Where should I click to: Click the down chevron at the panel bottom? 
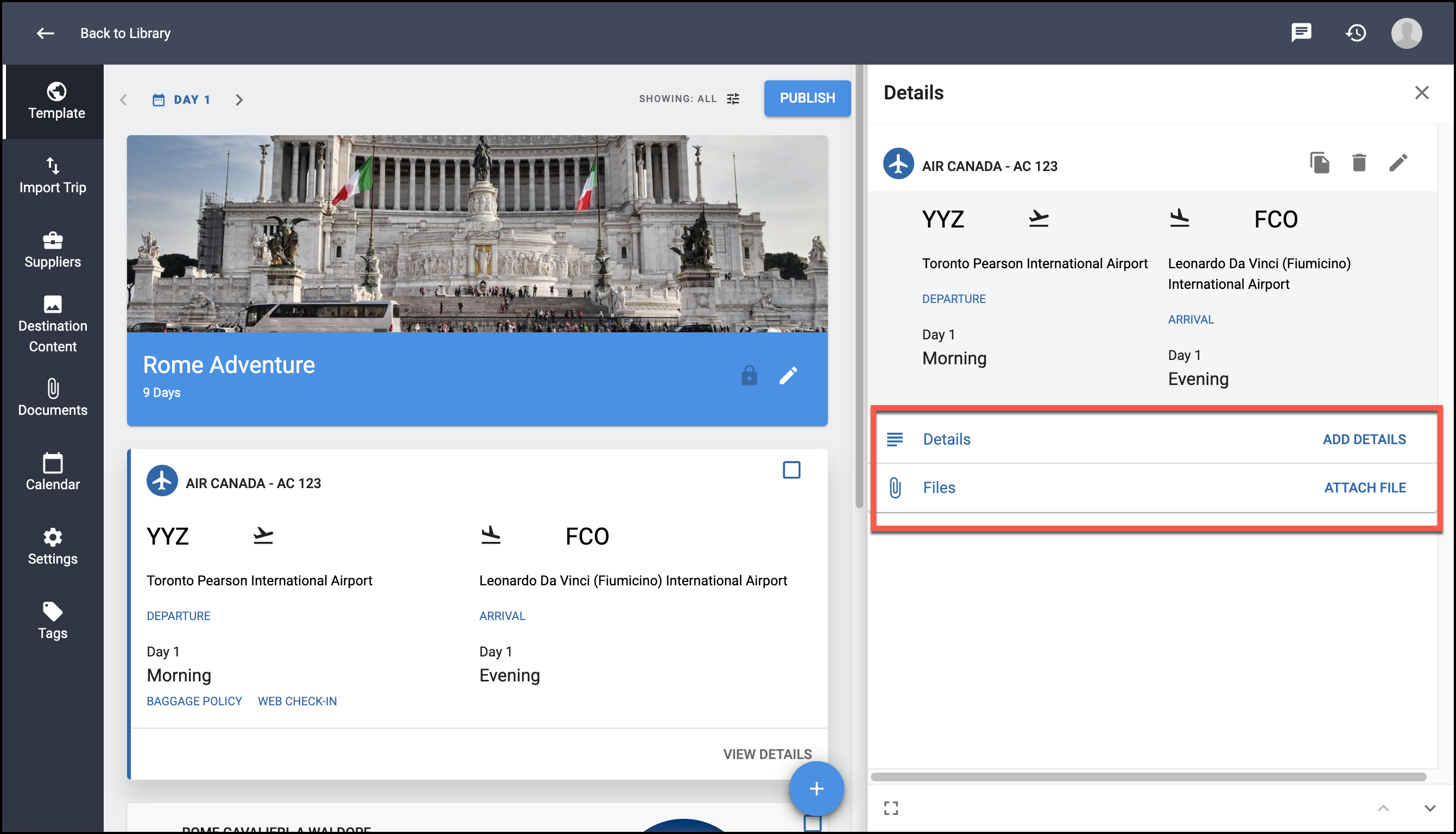1429,808
